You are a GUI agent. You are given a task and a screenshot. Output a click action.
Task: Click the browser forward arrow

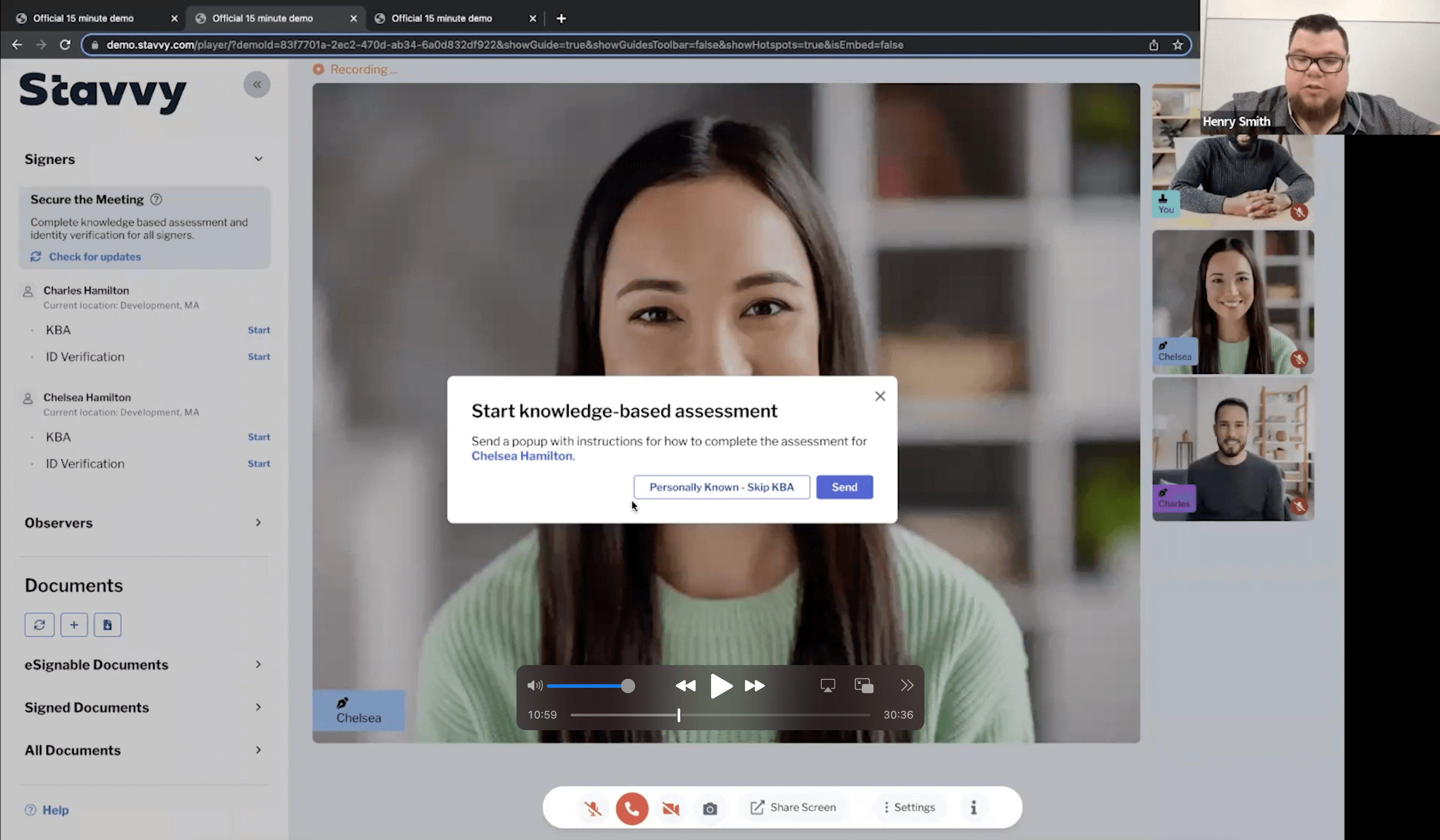click(x=41, y=45)
